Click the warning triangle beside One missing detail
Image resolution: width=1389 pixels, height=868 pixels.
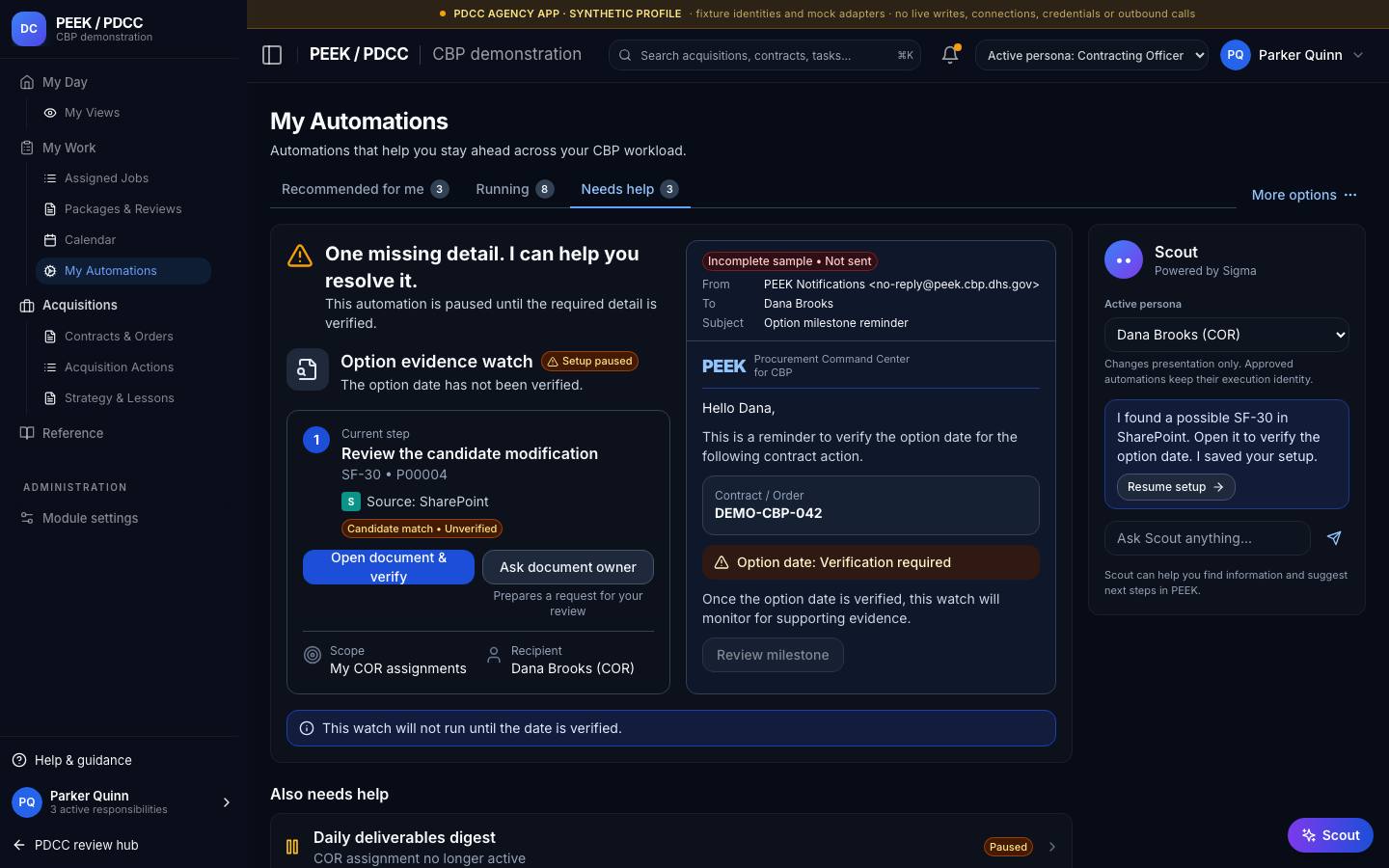[300, 256]
